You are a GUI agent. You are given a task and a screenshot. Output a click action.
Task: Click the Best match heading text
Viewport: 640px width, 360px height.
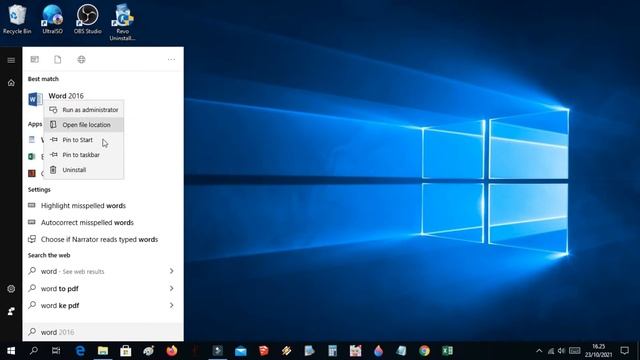[43, 79]
